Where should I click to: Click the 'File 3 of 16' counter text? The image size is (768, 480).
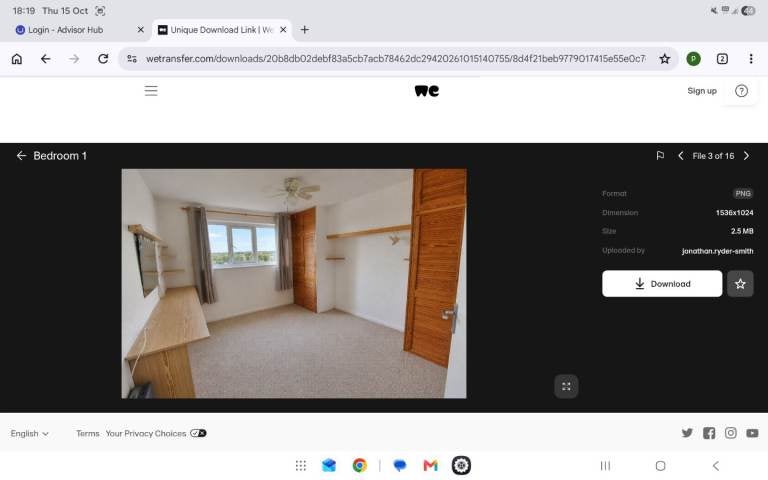click(x=713, y=156)
